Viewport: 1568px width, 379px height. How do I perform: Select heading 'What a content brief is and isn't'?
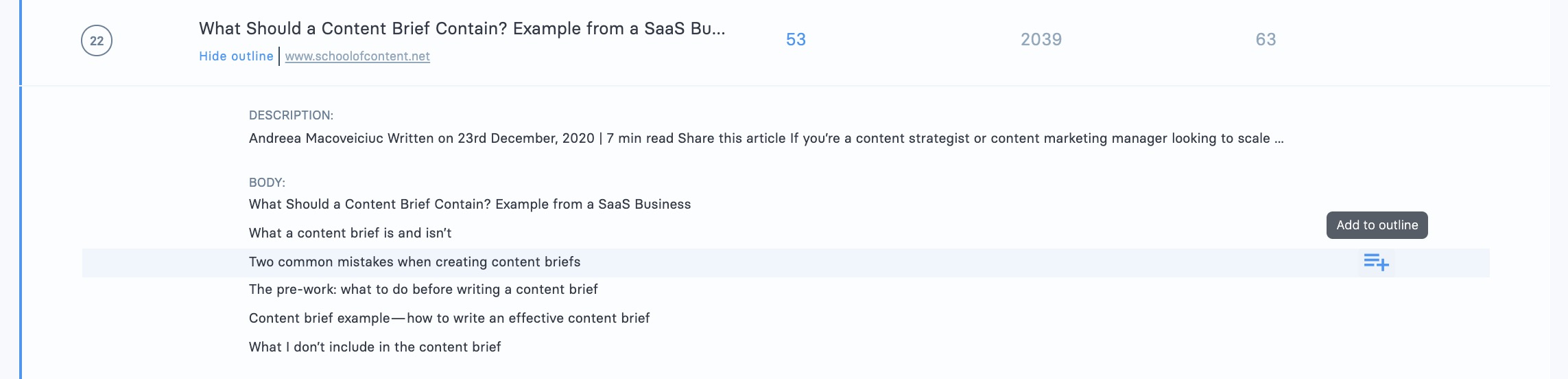(350, 233)
